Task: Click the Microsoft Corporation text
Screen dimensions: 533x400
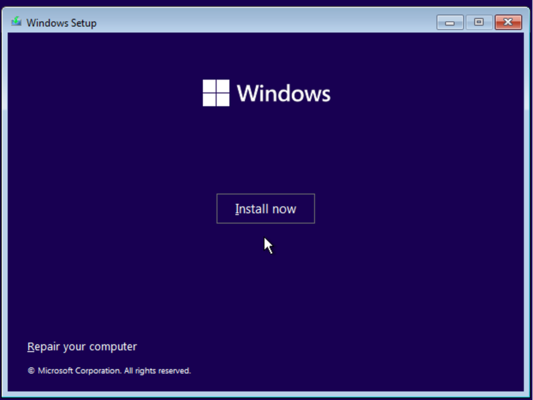Action: (79, 371)
